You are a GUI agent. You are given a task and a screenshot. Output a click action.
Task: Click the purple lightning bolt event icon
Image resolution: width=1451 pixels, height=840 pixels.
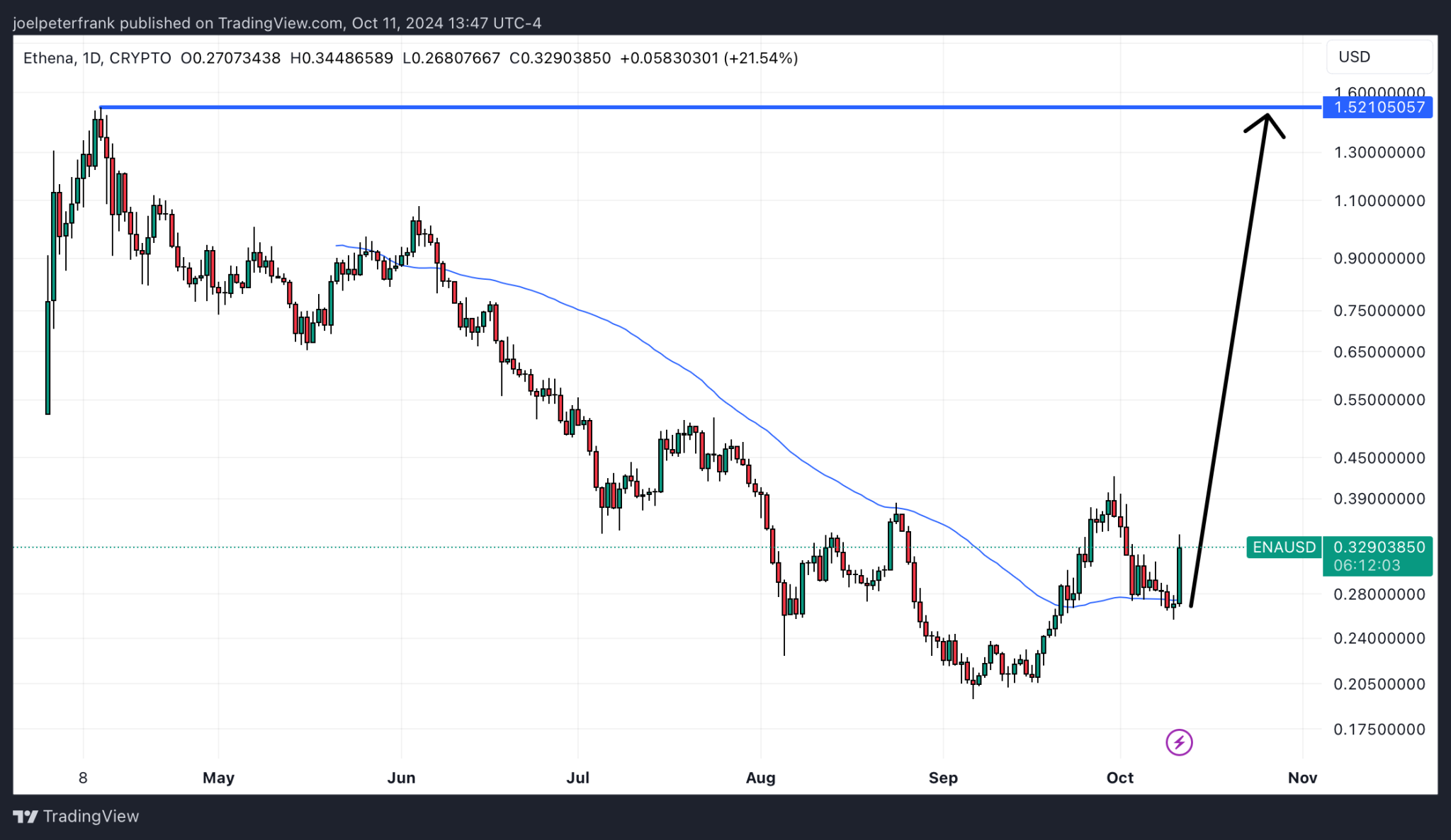click(1179, 742)
